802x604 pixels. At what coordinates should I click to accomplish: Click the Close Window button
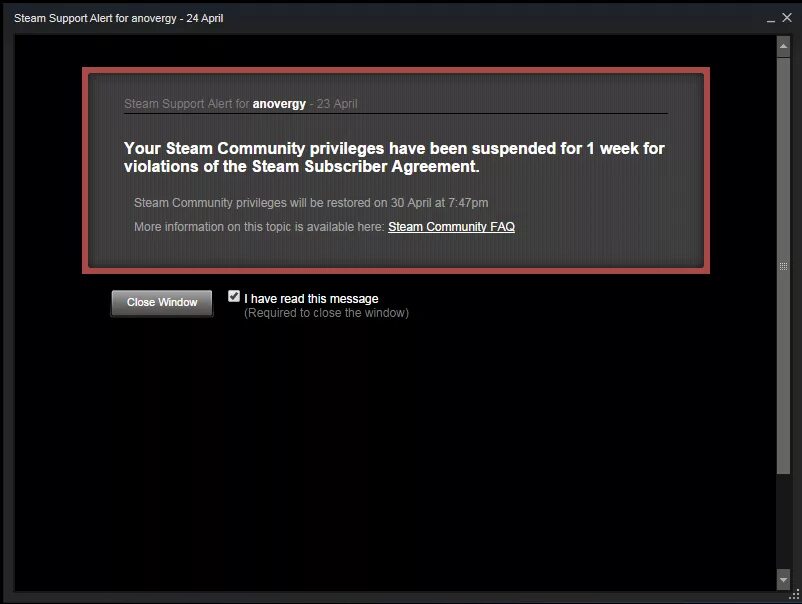[162, 303]
